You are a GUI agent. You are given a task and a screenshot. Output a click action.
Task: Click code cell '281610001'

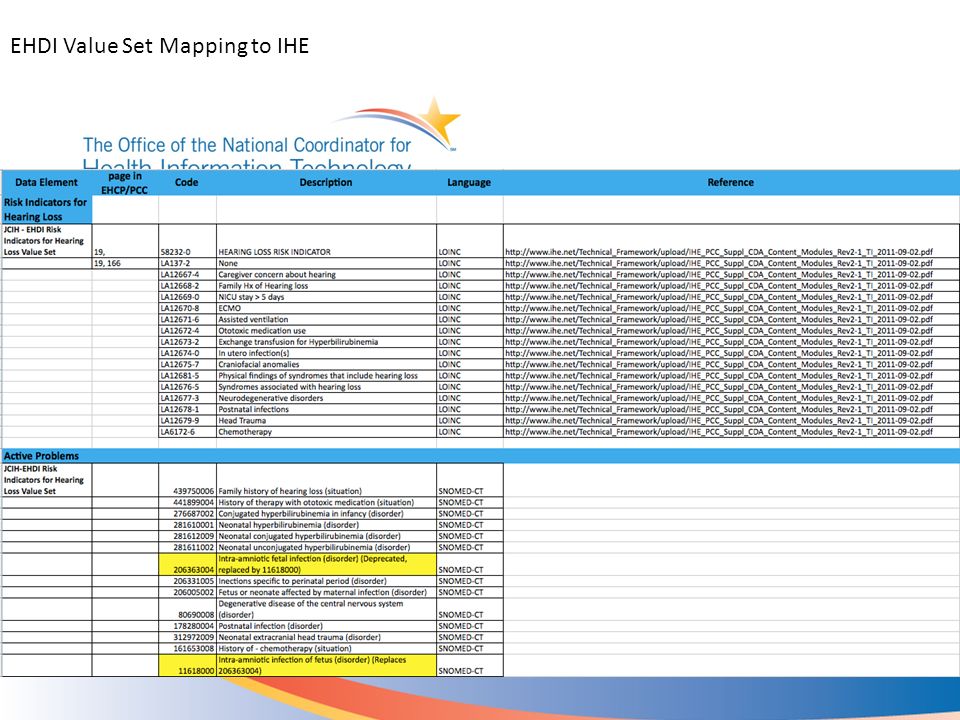[x=187, y=525]
